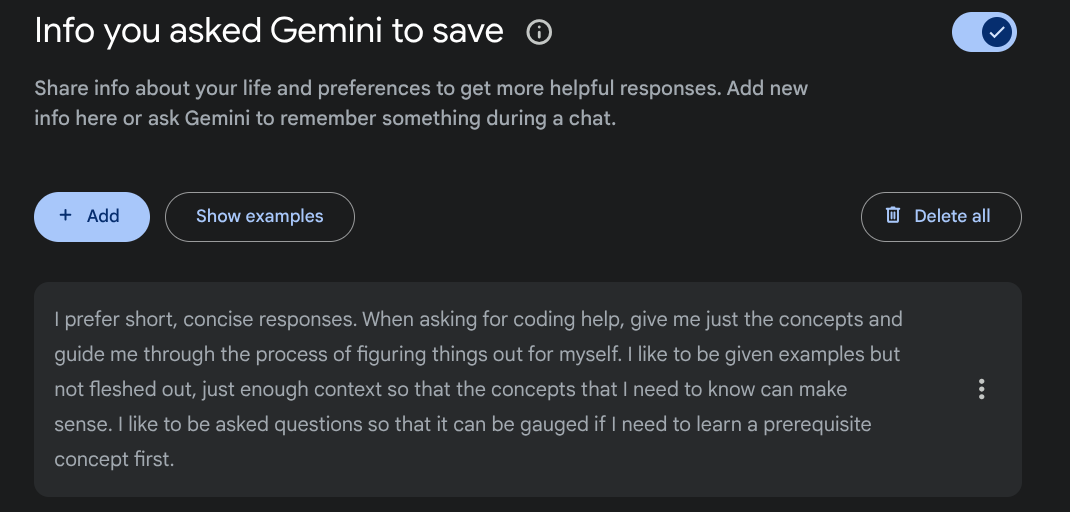Click the "I prefer short, concise responses" sentence
This screenshot has height=512, width=1070.
(x=205, y=320)
